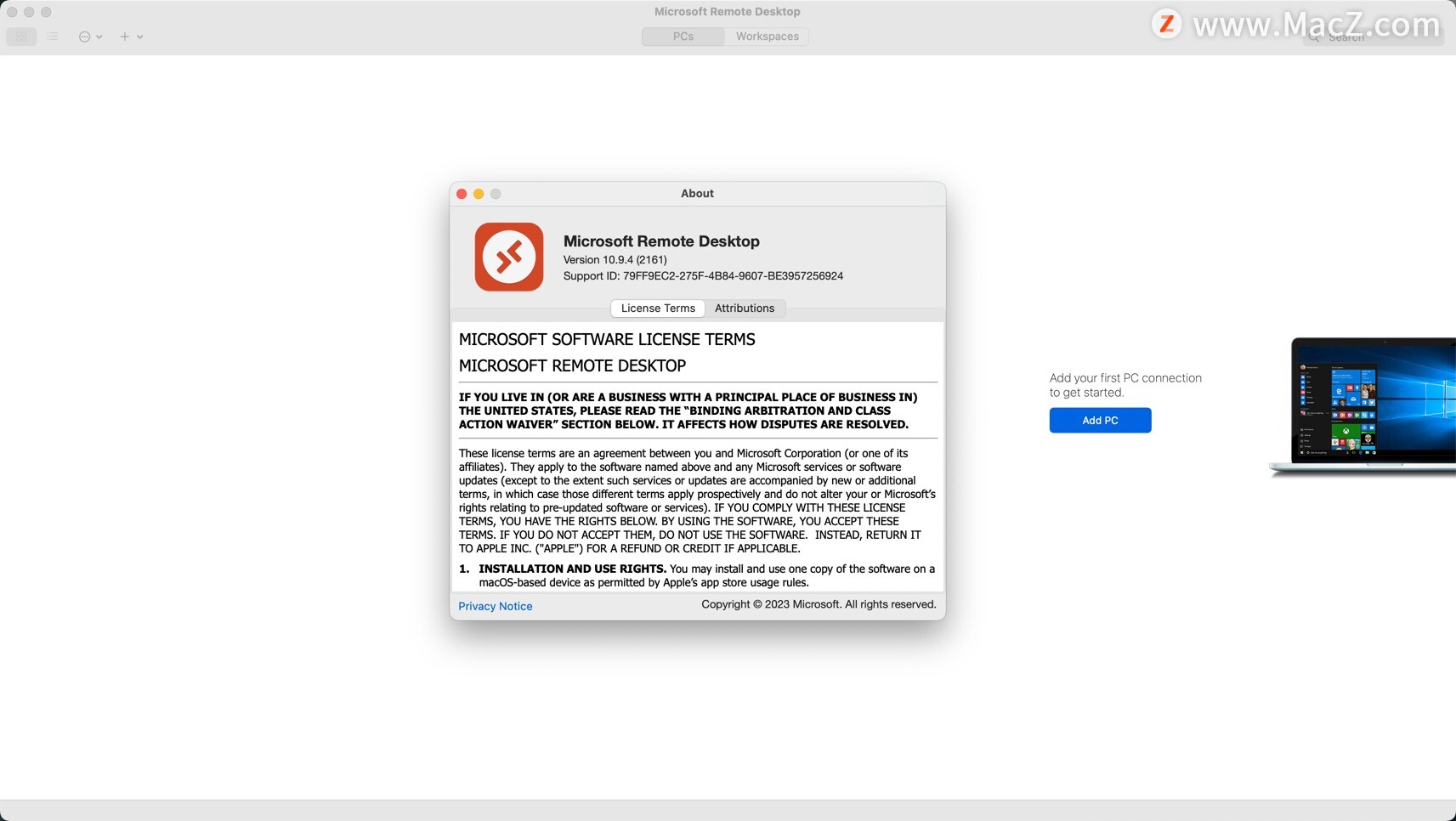Image resolution: width=1456 pixels, height=821 pixels.
Task: Click the laptop illustration thumbnail
Action: point(1363,407)
